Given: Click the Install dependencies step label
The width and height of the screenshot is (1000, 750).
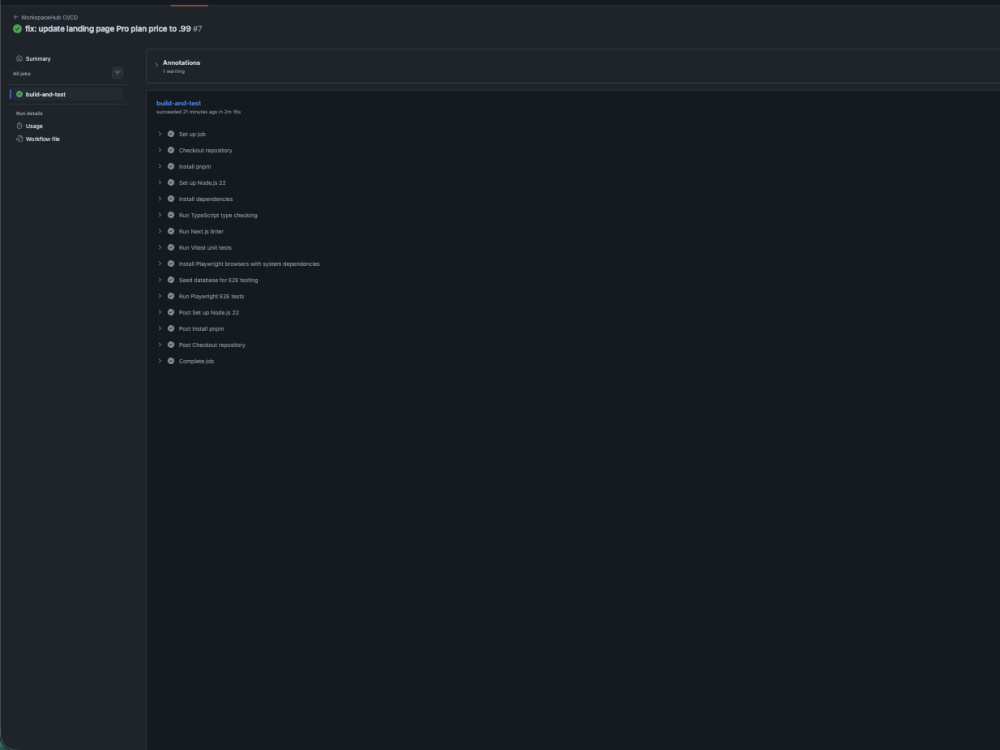Looking at the screenshot, I should coord(206,200).
